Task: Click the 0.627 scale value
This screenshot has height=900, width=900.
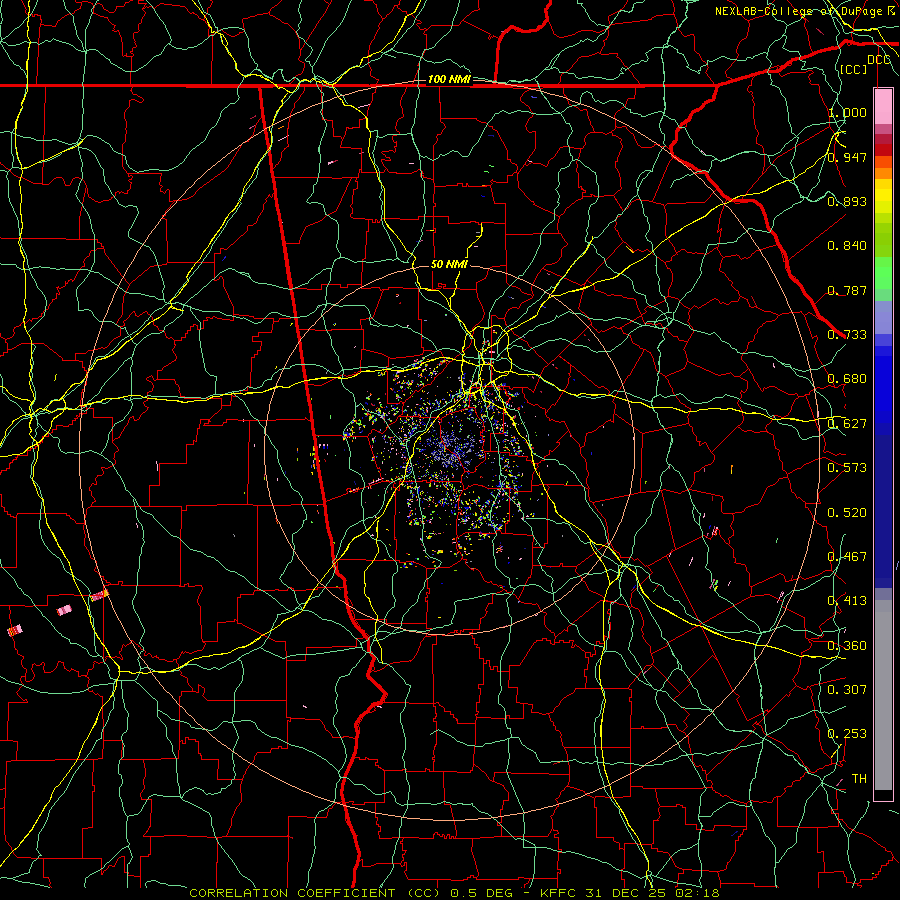Action: click(847, 424)
